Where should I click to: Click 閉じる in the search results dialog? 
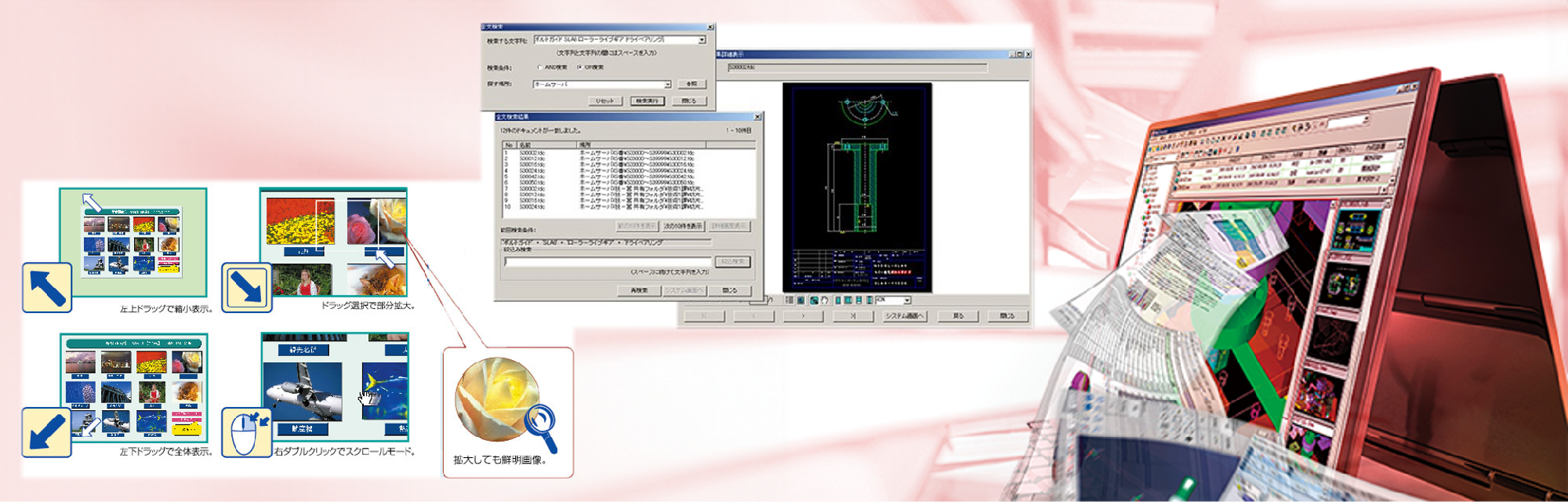(730, 291)
